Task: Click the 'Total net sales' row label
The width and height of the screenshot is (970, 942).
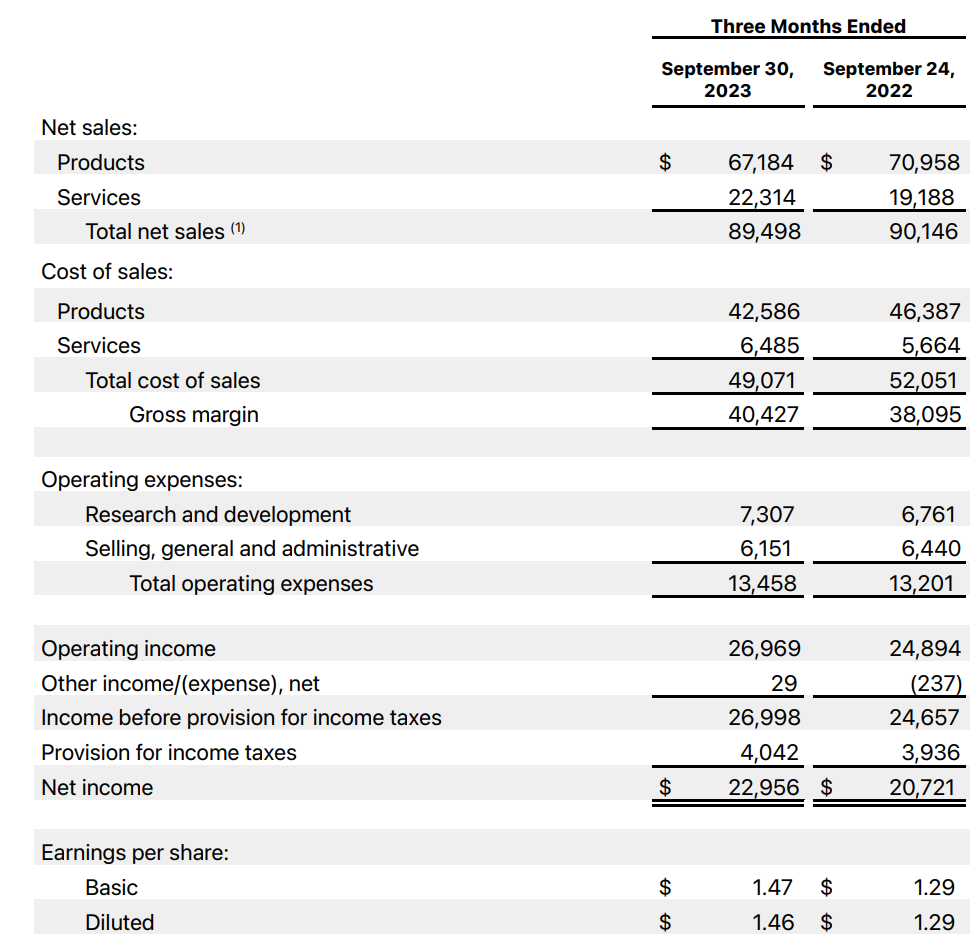Action: [155, 232]
